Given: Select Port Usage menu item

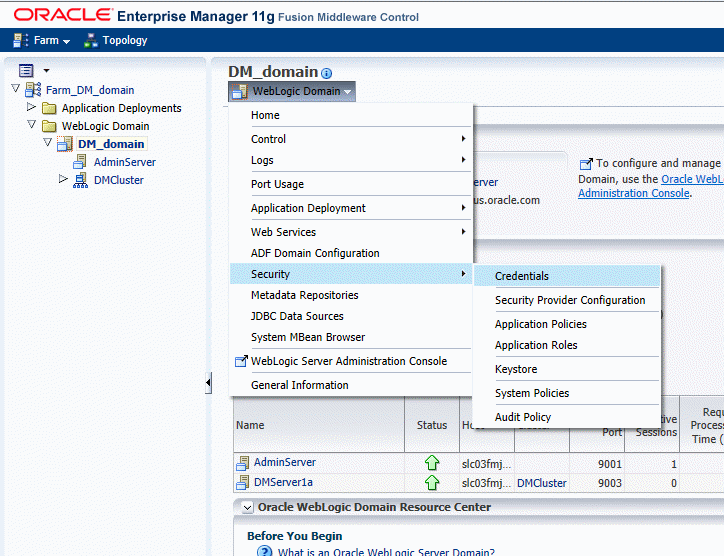Looking at the screenshot, I should pos(351,184).
